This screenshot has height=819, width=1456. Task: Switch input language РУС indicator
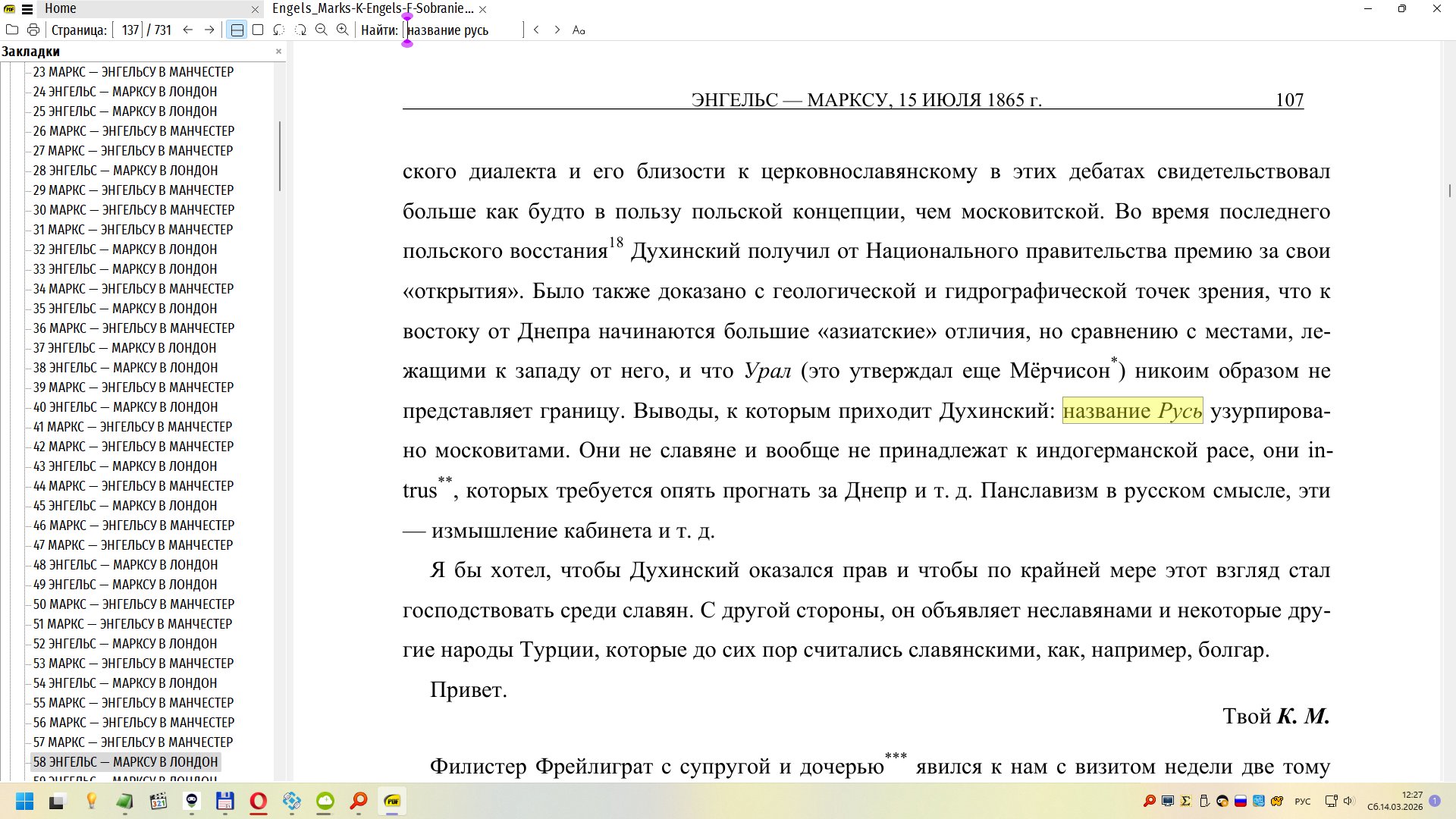coord(1303,801)
